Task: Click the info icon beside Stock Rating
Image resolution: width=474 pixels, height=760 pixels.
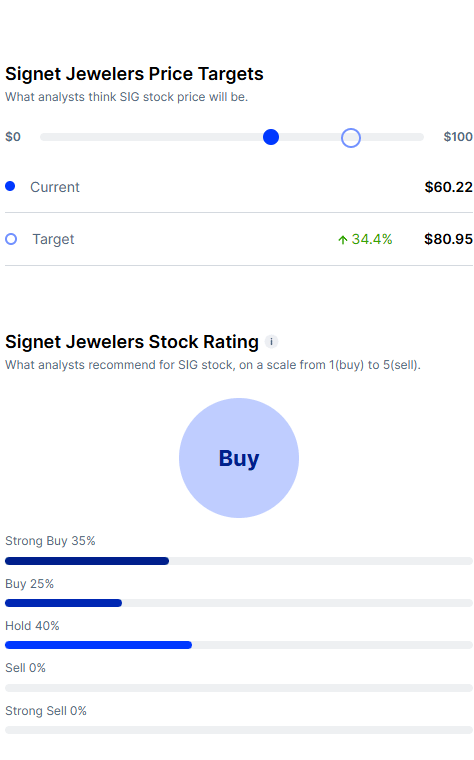Action: (271, 342)
